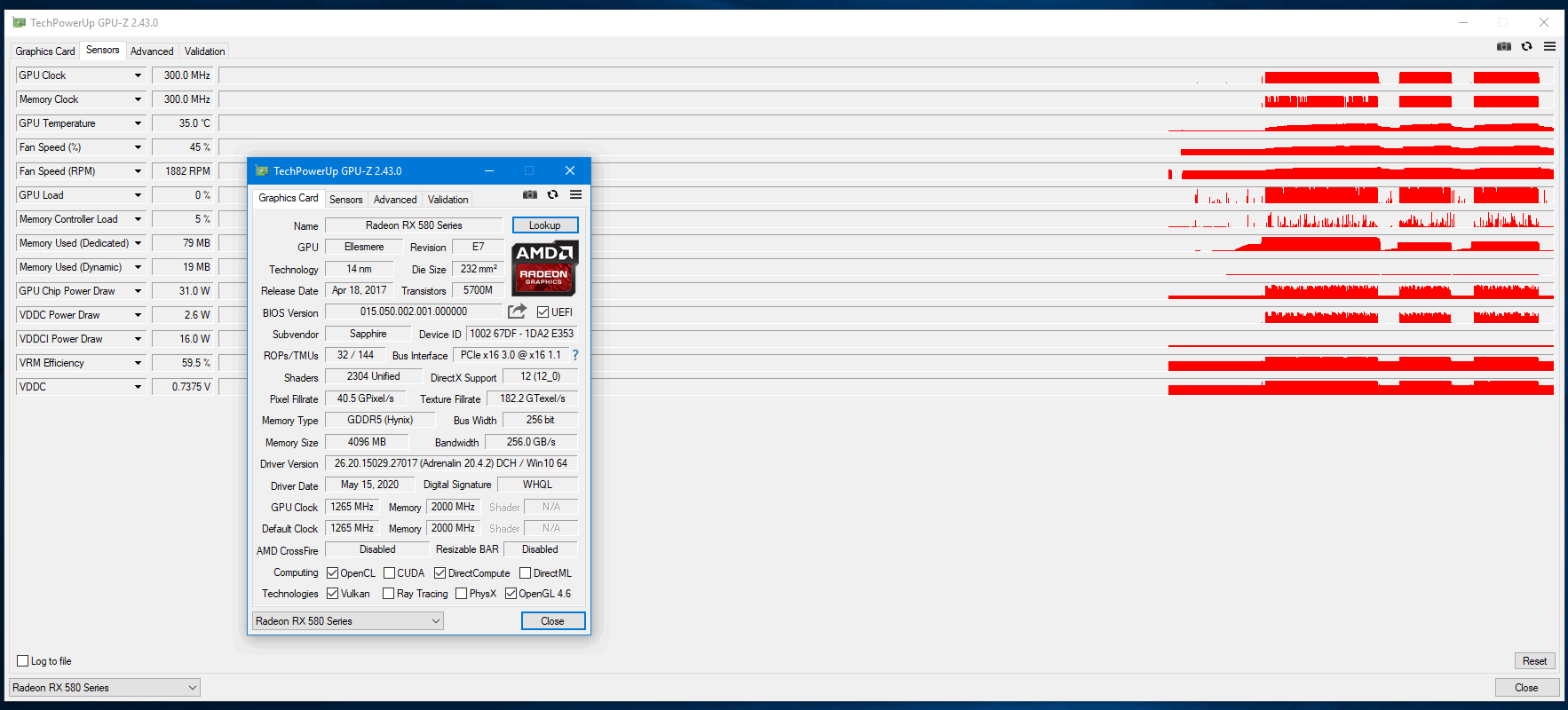
Task: Click the Driver Version field
Action: 451,463
